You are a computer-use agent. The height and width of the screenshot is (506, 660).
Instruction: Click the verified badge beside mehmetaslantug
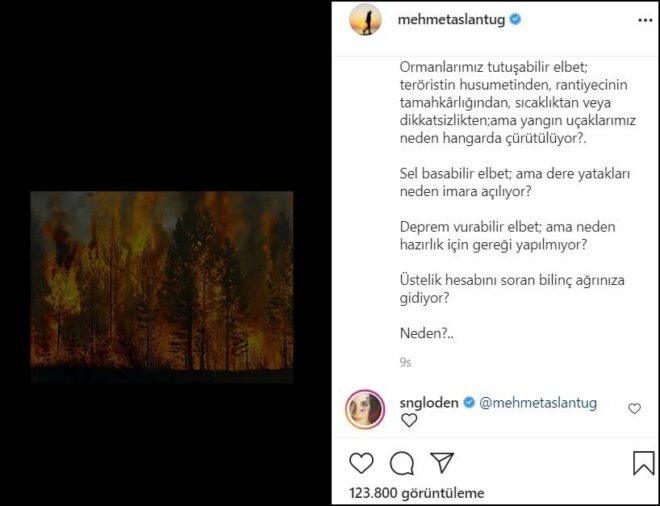[514, 19]
